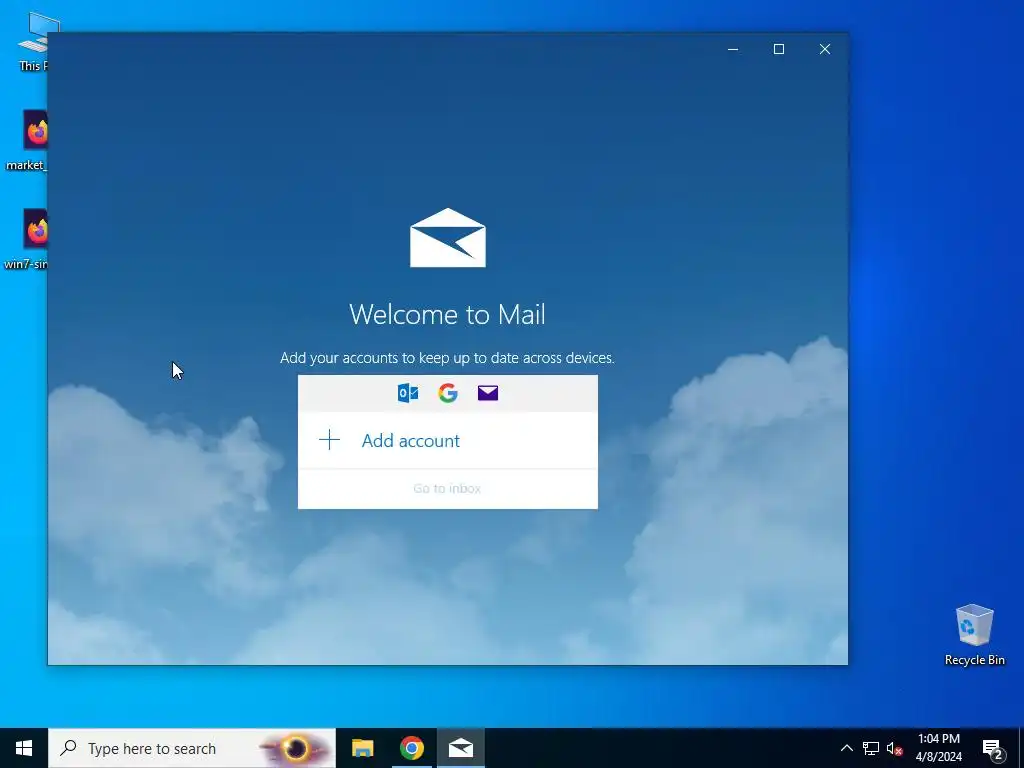This screenshot has height=768, width=1024.
Task: Click the taskbar search box
Action: pos(192,748)
